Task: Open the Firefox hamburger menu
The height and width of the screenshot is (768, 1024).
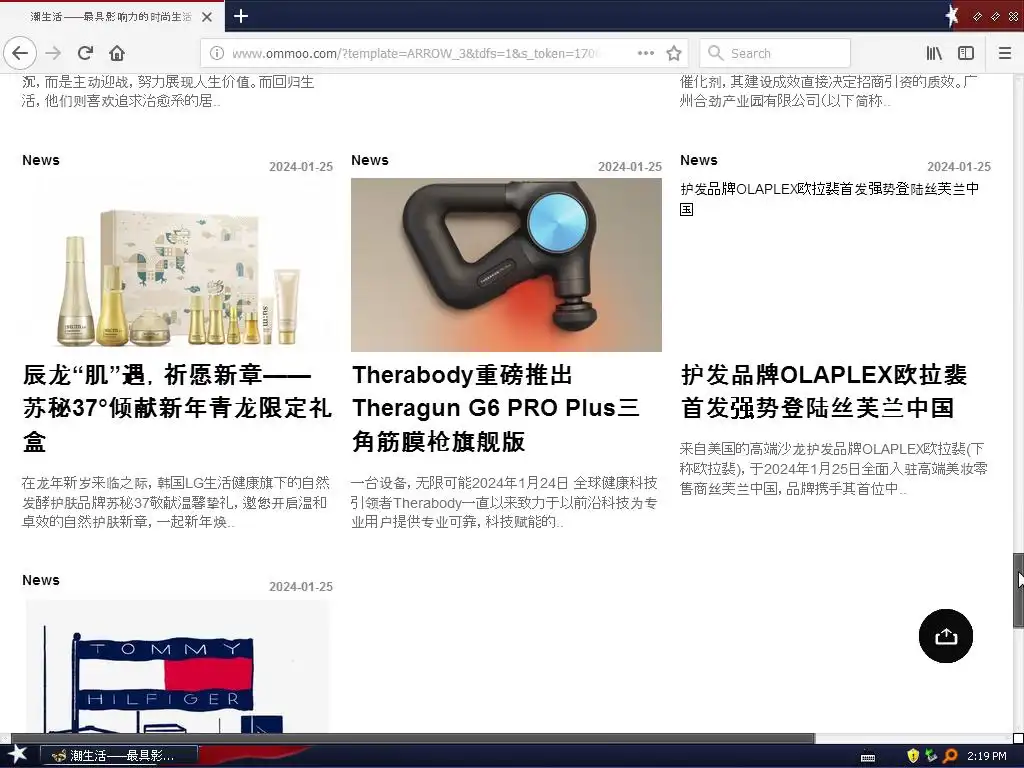Action: [1005, 53]
